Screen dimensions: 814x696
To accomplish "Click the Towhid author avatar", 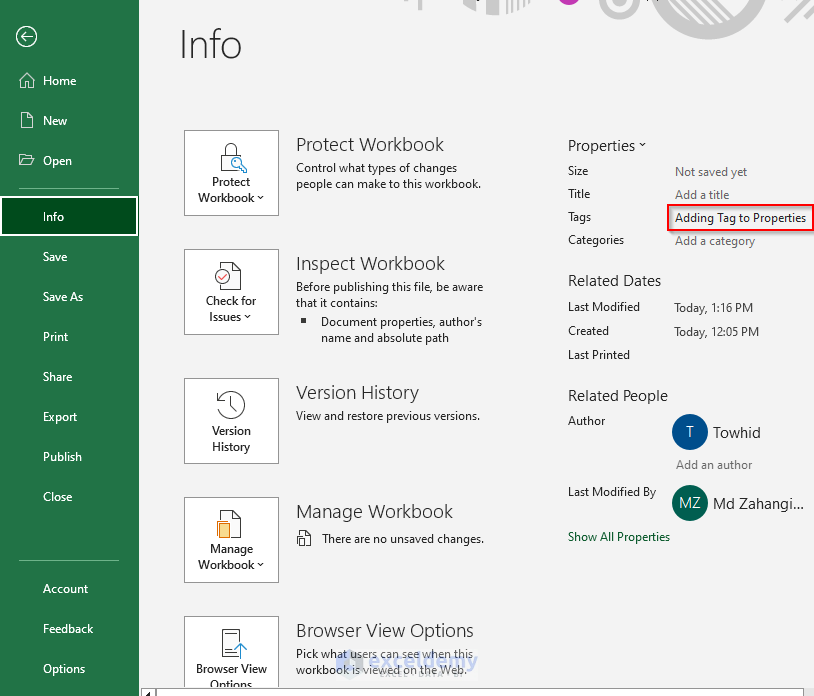I will (x=690, y=432).
